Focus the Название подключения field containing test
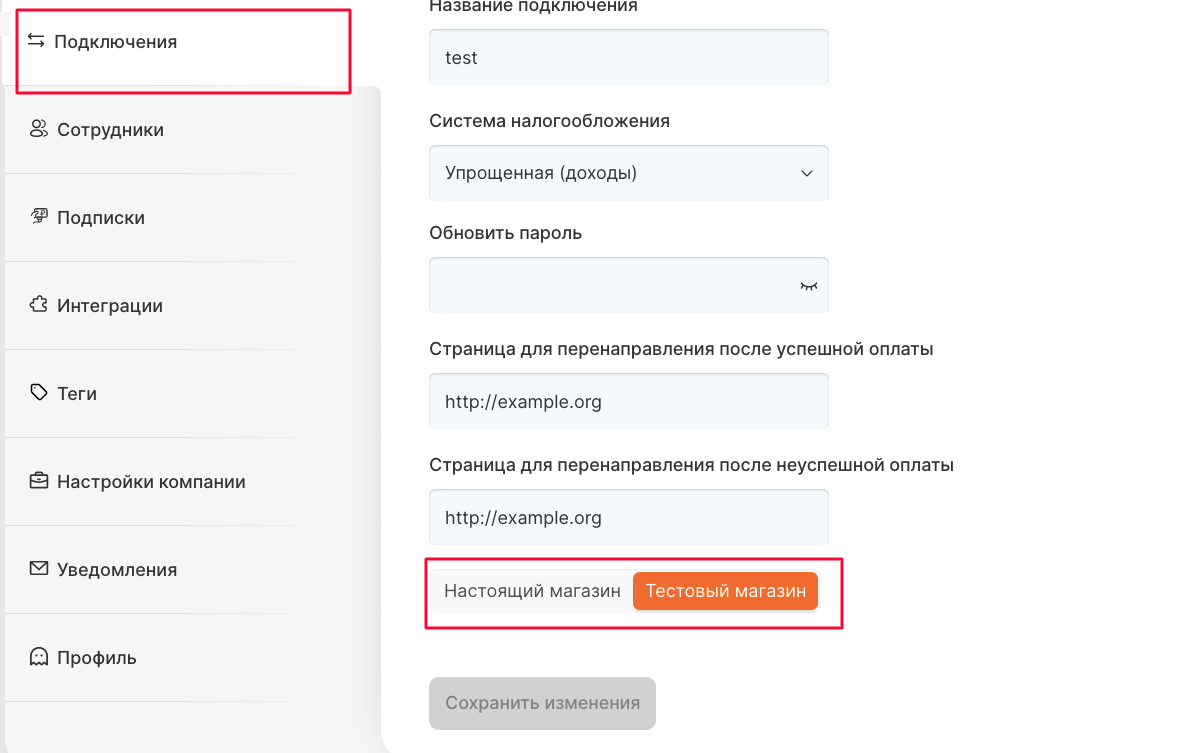Viewport: 1179px width, 753px height. 628,58
